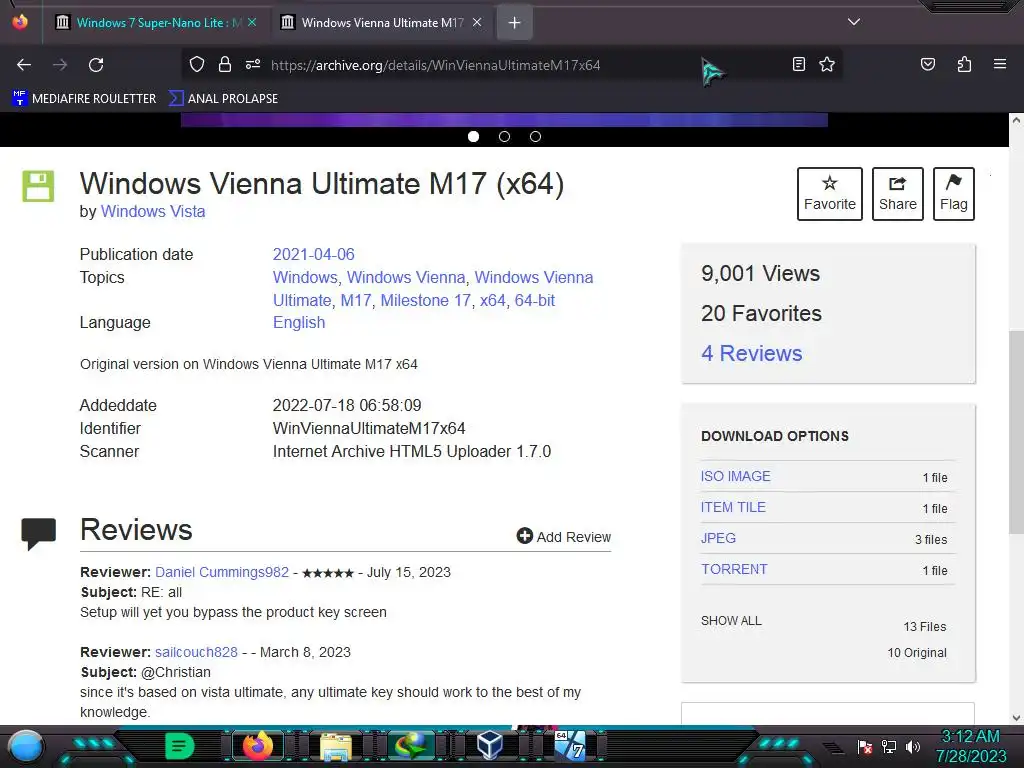Flag this item with the Flag button
The width and height of the screenshot is (1024, 768).
click(953, 194)
